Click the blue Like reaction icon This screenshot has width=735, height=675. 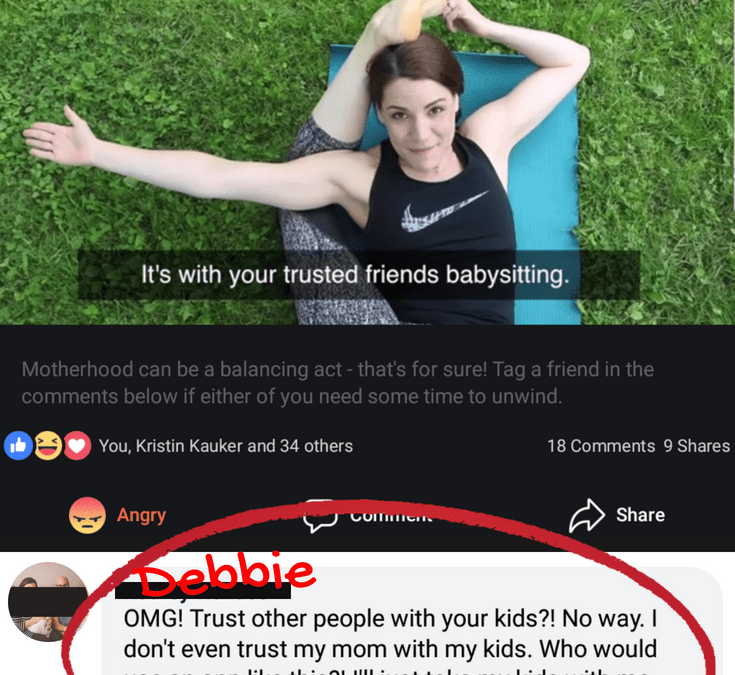pos(18,445)
